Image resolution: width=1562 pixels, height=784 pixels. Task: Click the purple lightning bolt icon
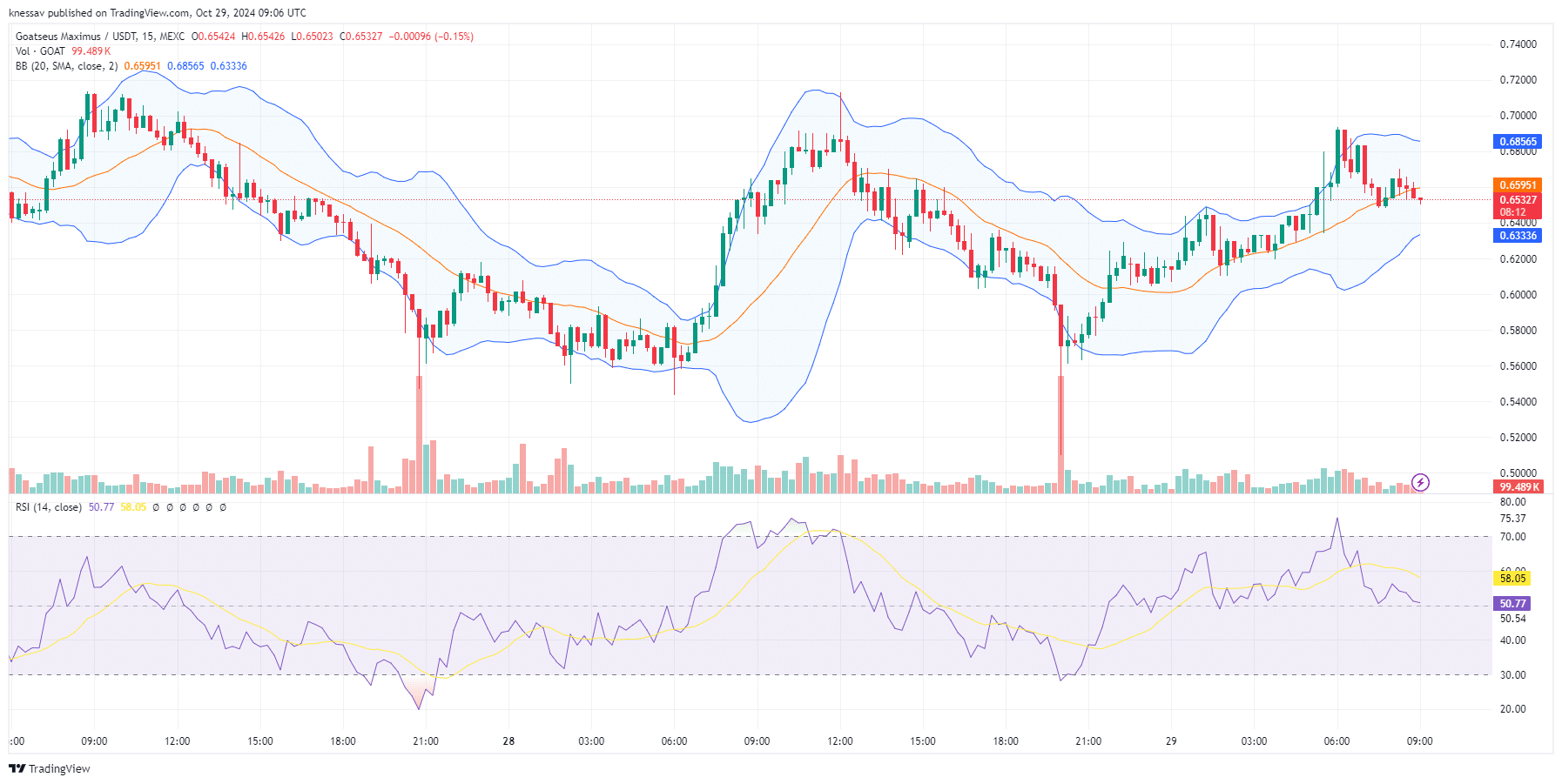coord(1420,482)
